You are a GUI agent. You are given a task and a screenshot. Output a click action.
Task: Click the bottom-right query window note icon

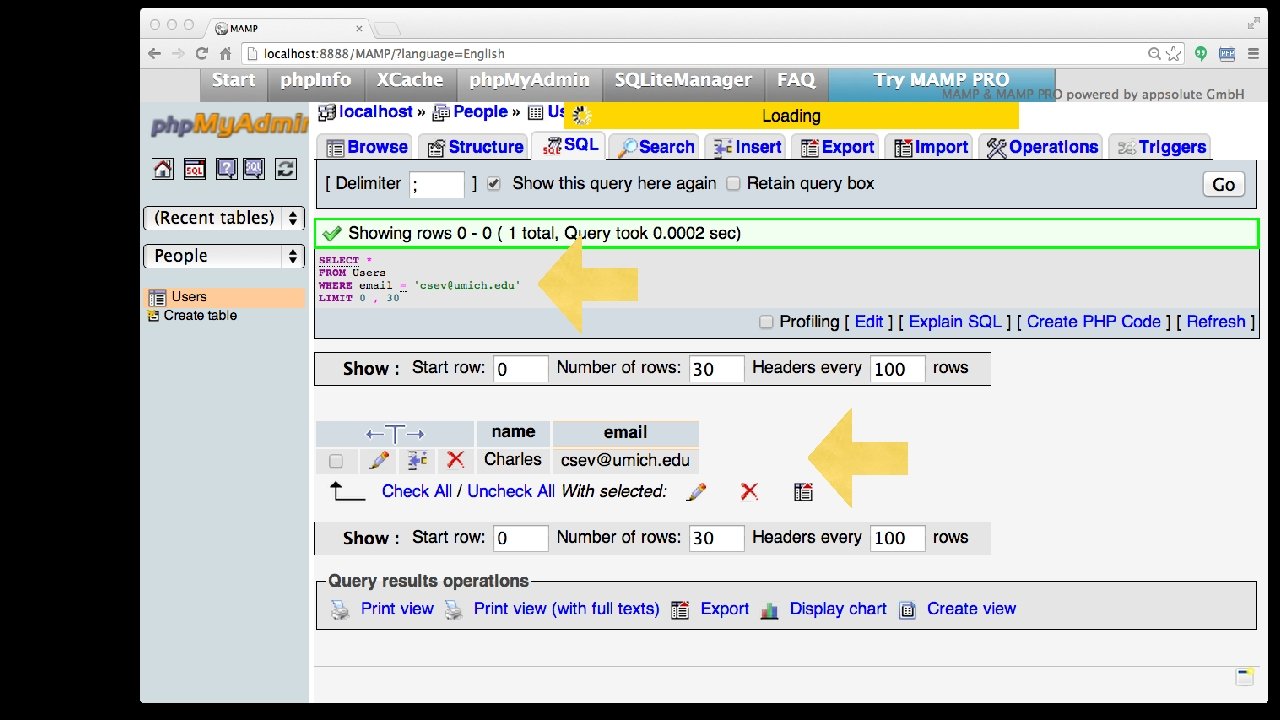point(1244,677)
